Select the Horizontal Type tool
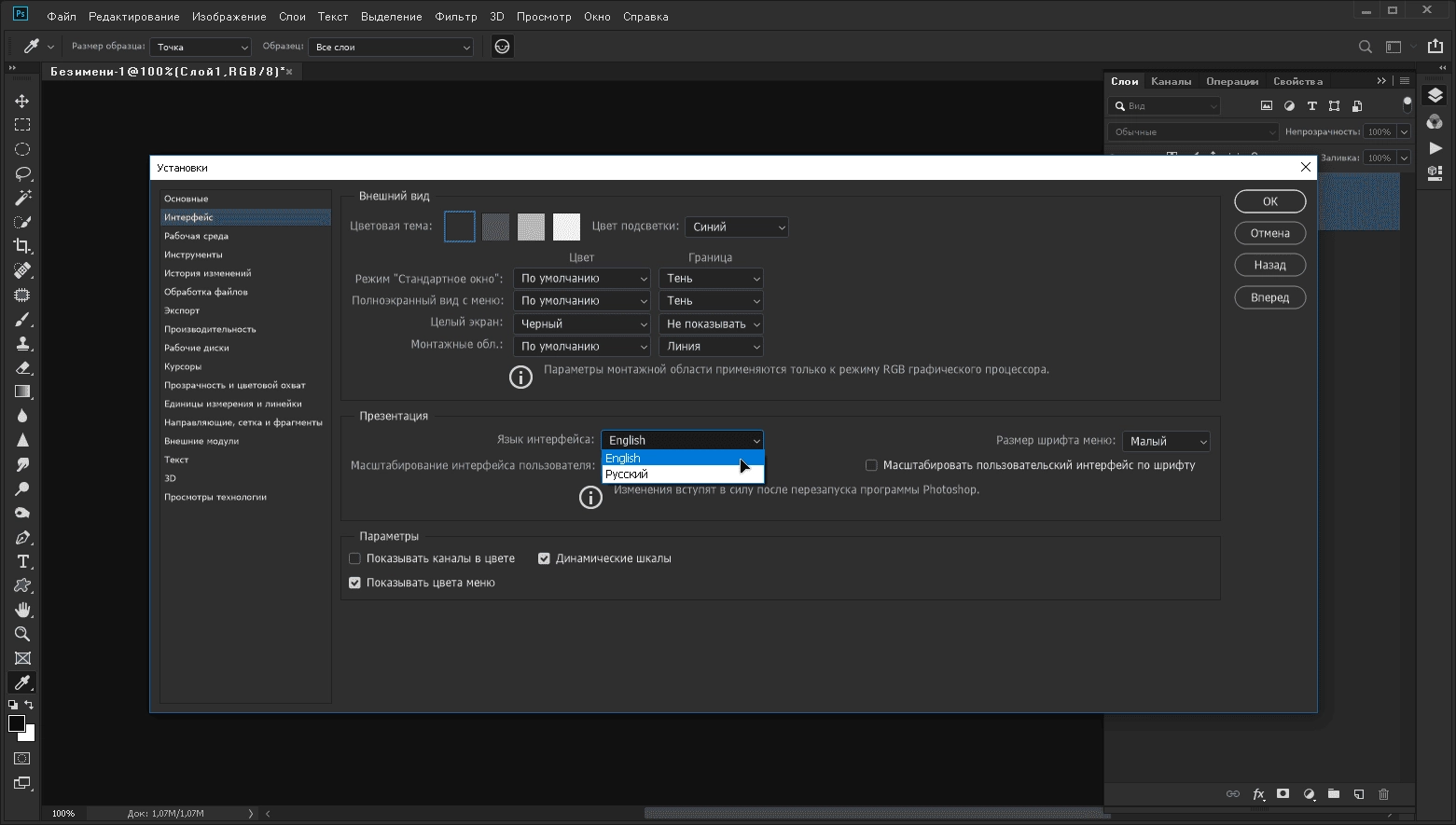The width and height of the screenshot is (1456, 825). (x=22, y=561)
